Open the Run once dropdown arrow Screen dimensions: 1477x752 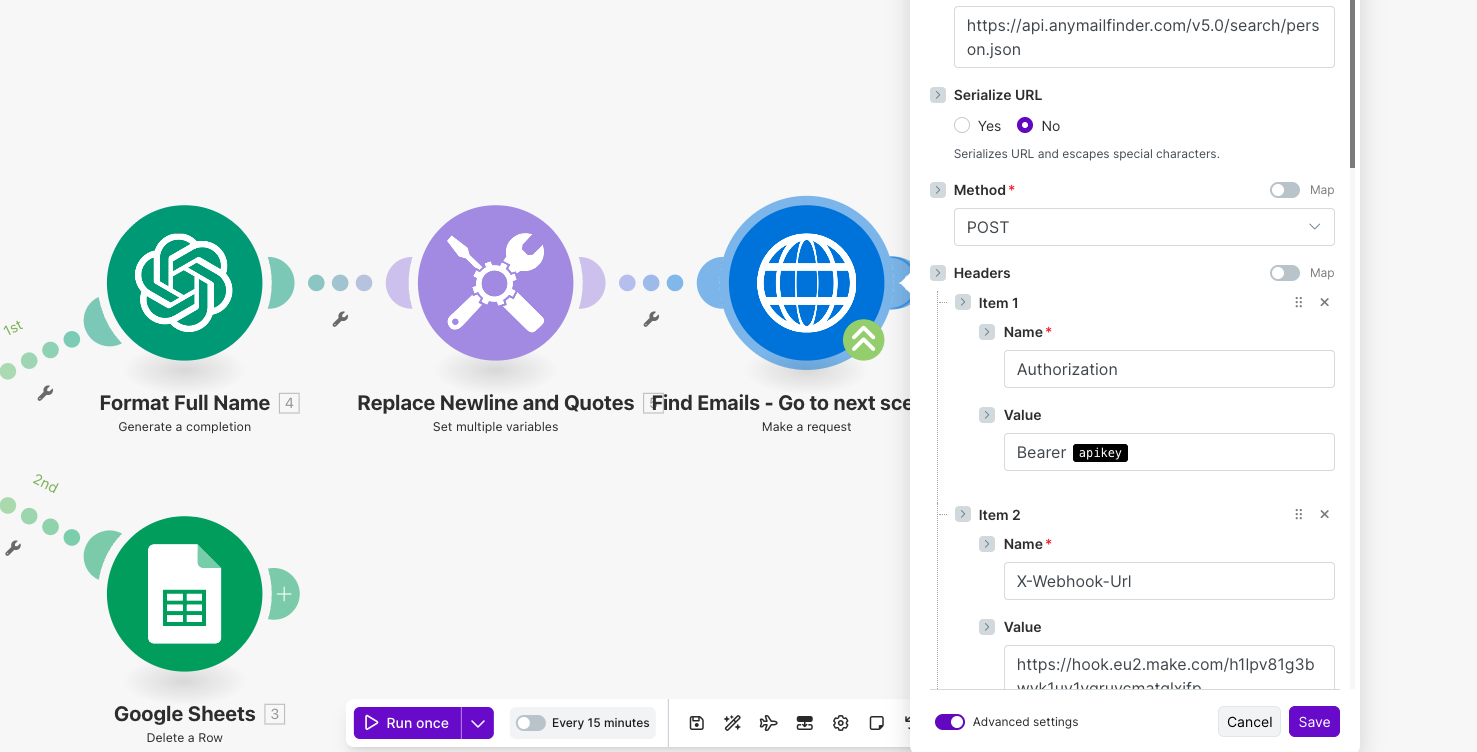(x=478, y=723)
